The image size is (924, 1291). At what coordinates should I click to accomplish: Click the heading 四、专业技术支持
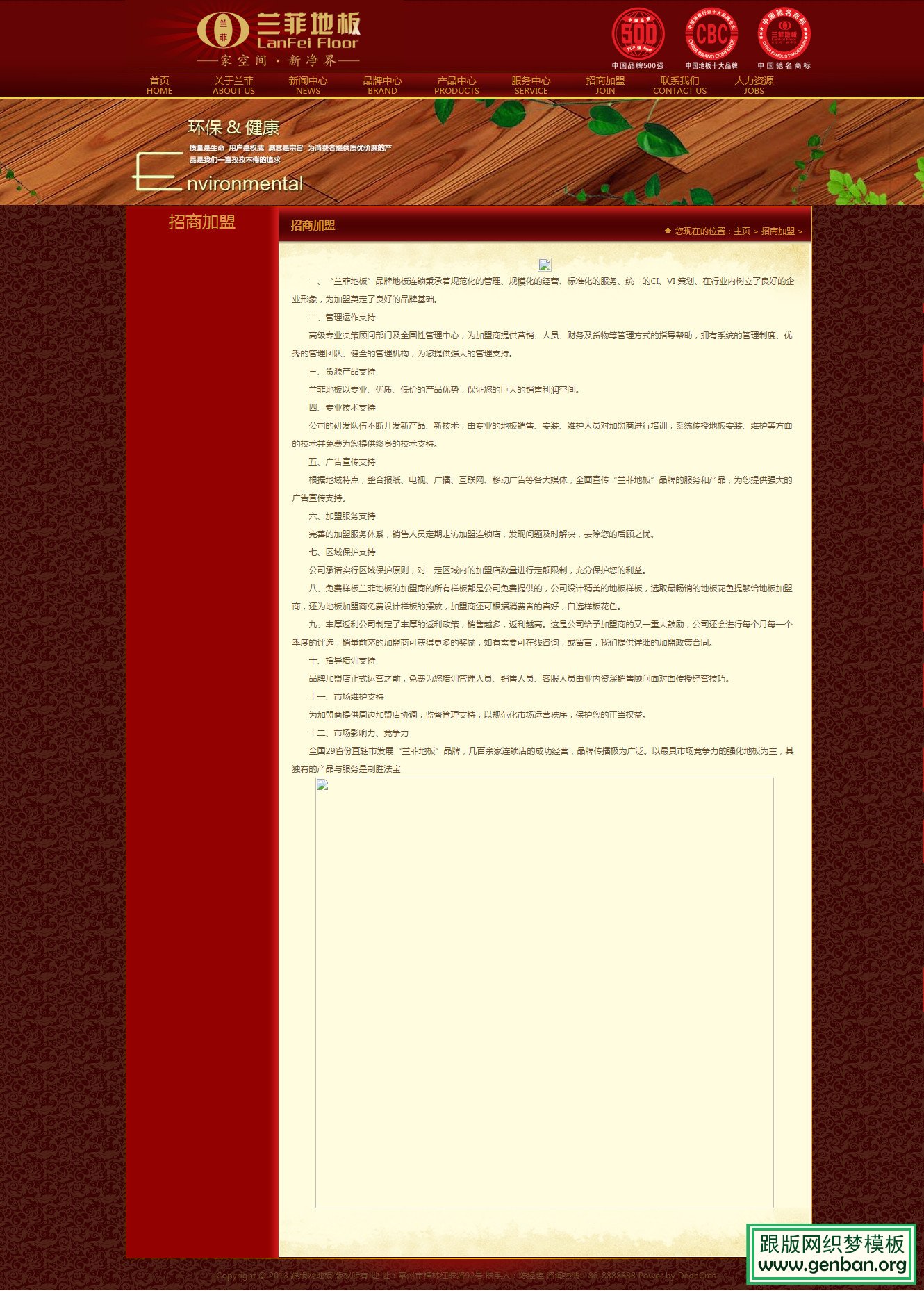(343, 408)
